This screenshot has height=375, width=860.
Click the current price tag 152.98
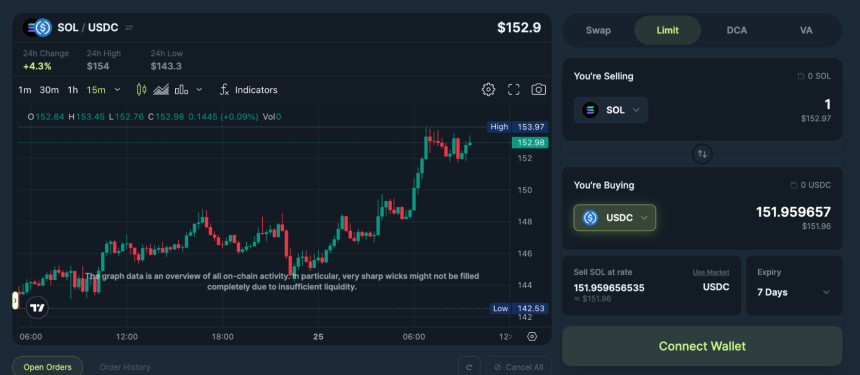coord(530,143)
